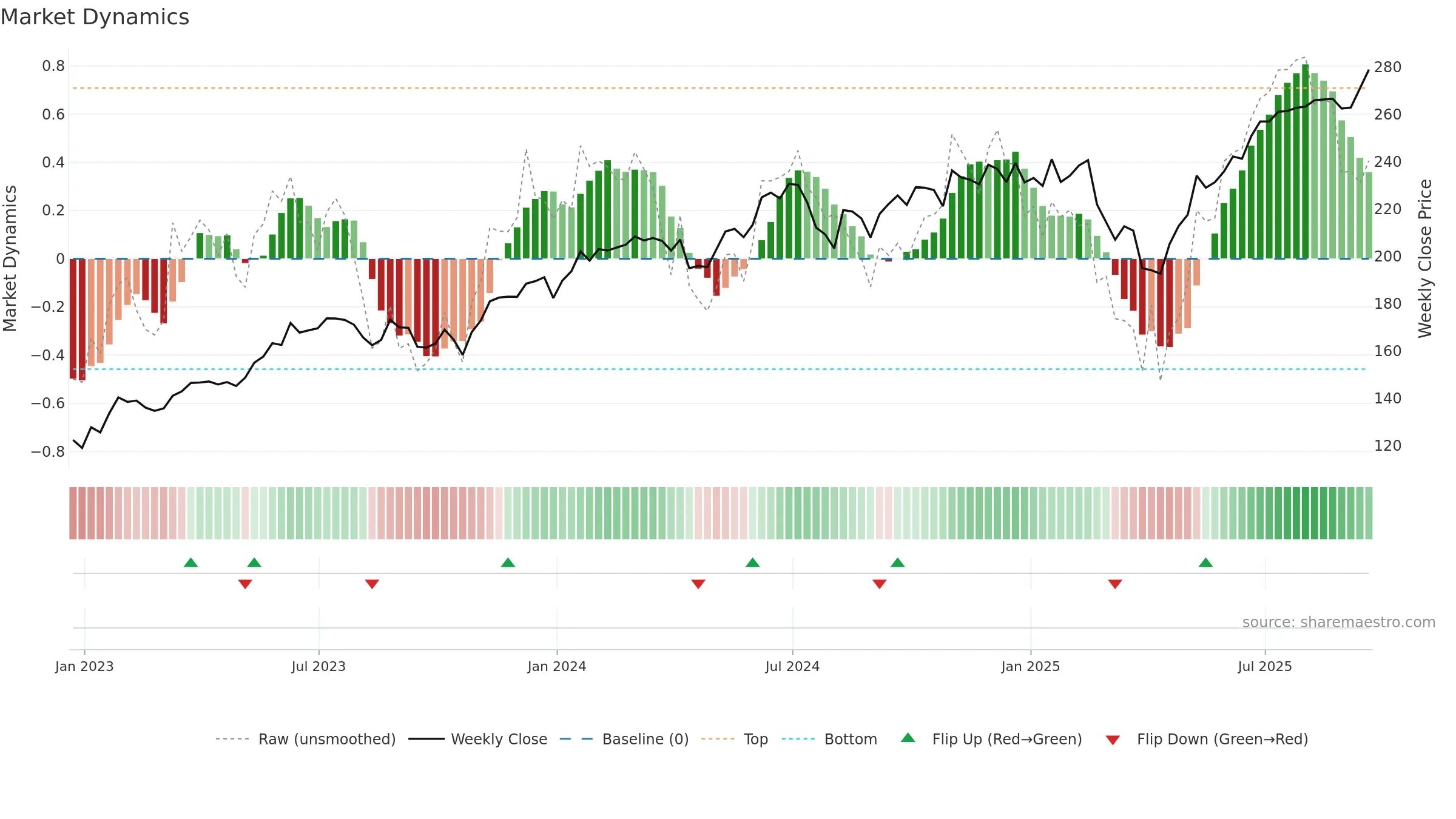Click the 280 price axis tick label
This screenshot has height=819, width=1456.
point(1388,67)
